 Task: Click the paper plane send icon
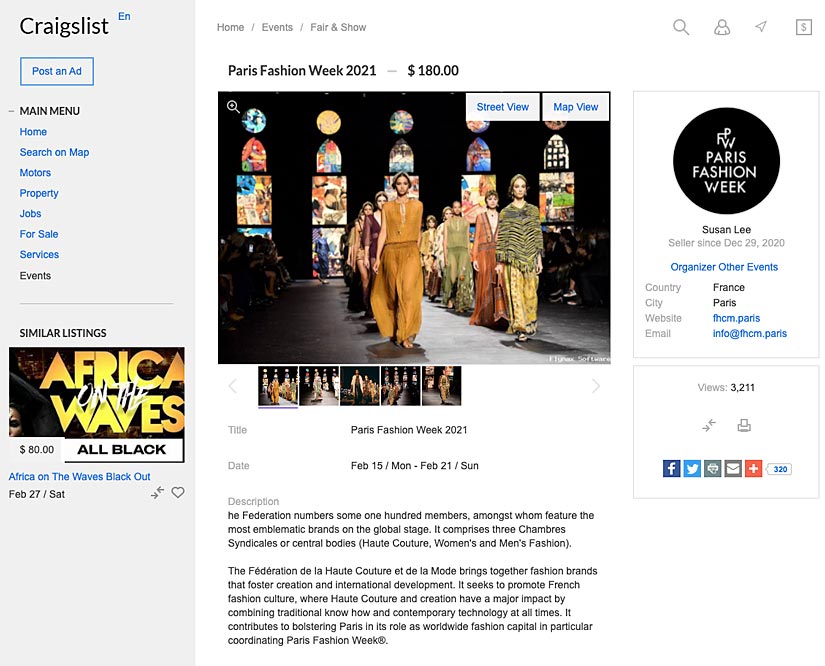[x=761, y=26]
